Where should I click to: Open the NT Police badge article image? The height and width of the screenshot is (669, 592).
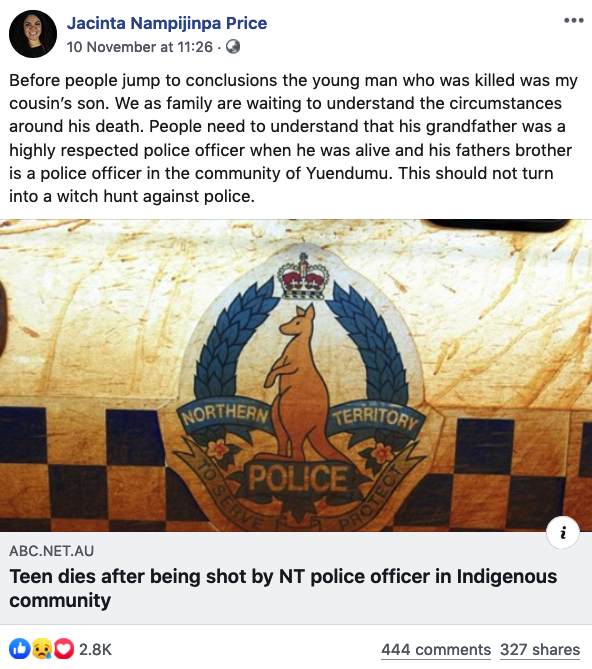click(x=296, y=375)
